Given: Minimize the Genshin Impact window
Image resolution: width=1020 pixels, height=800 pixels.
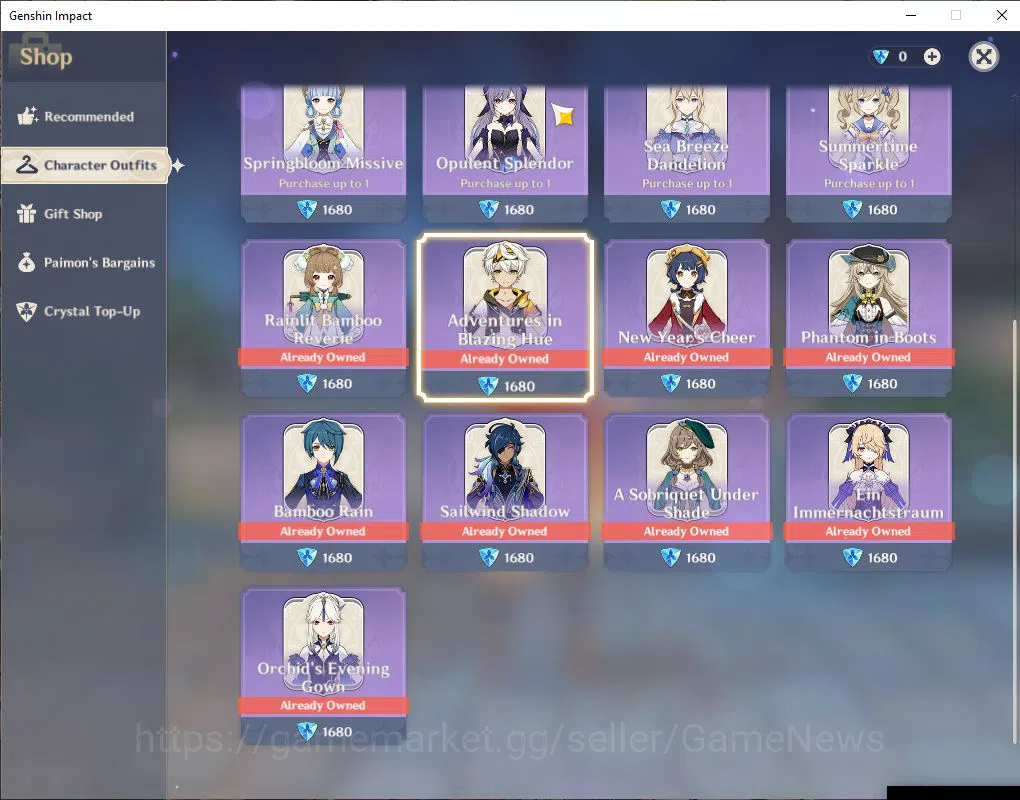Looking at the screenshot, I should pos(911,15).
